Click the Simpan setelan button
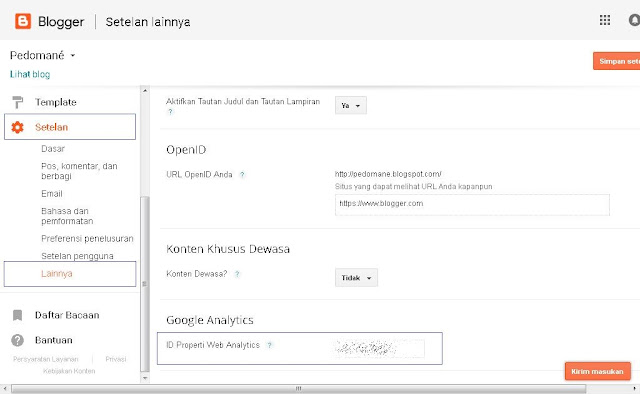 pos(616,61)
